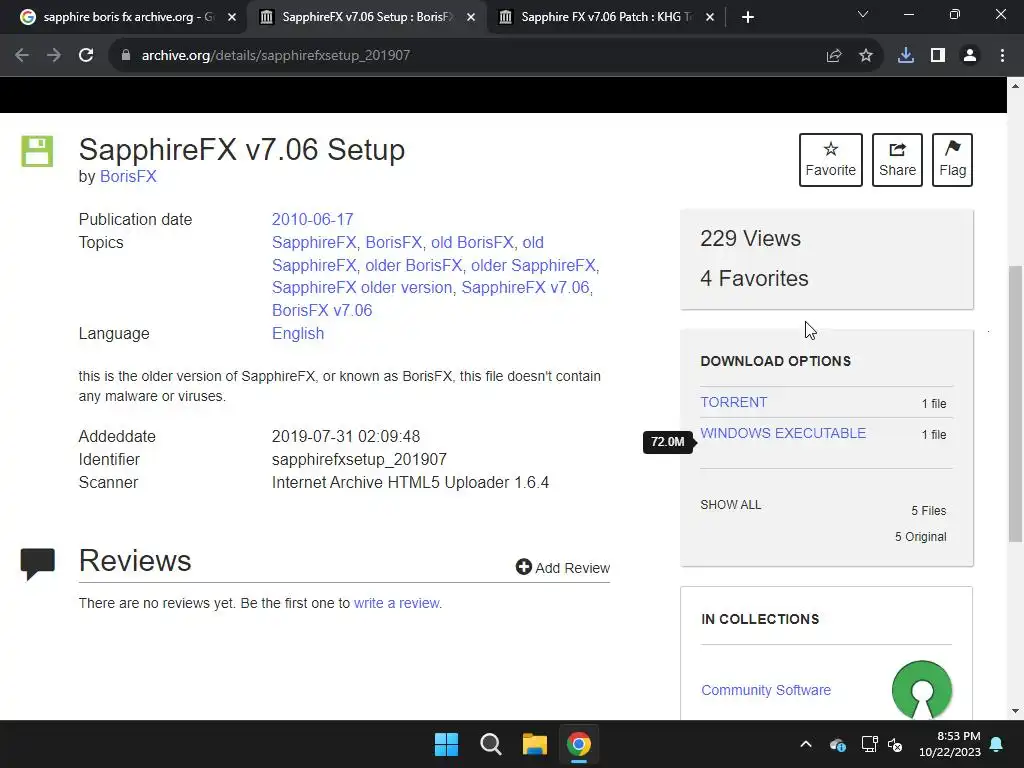Click the Add Review plus icon
The image size is (1024, 768).
click(523, 567)
